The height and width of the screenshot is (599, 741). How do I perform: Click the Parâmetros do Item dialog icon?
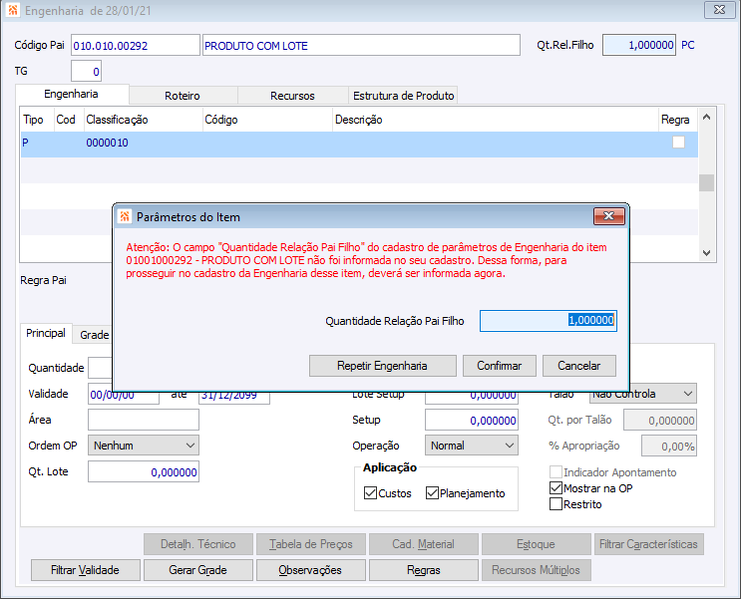point(125,217)
